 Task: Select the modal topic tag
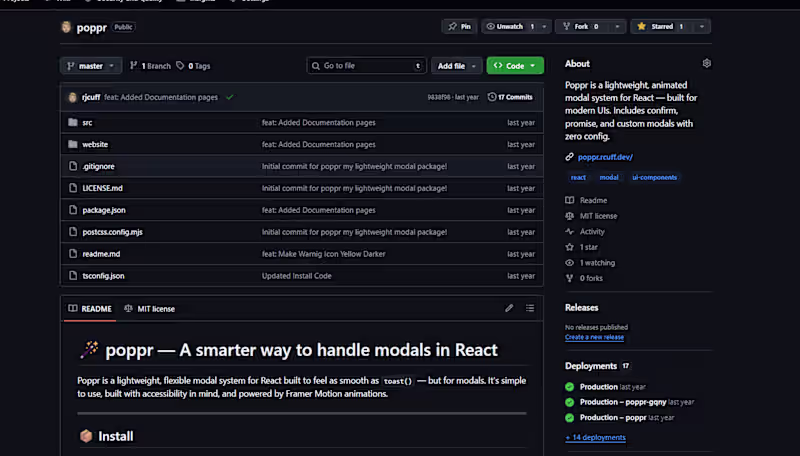[x=609, y=178]
